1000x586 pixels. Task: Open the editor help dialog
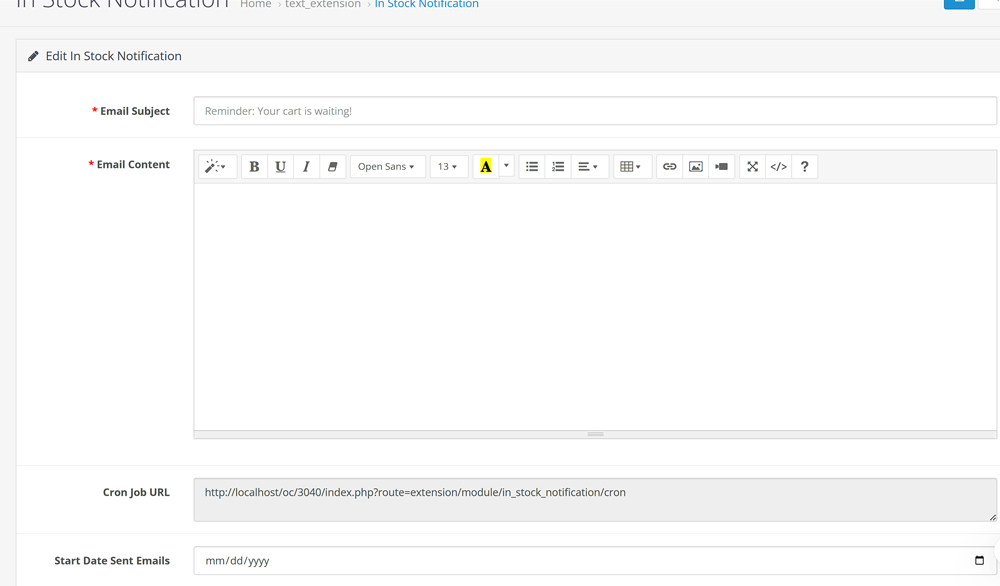pos(804,167)
